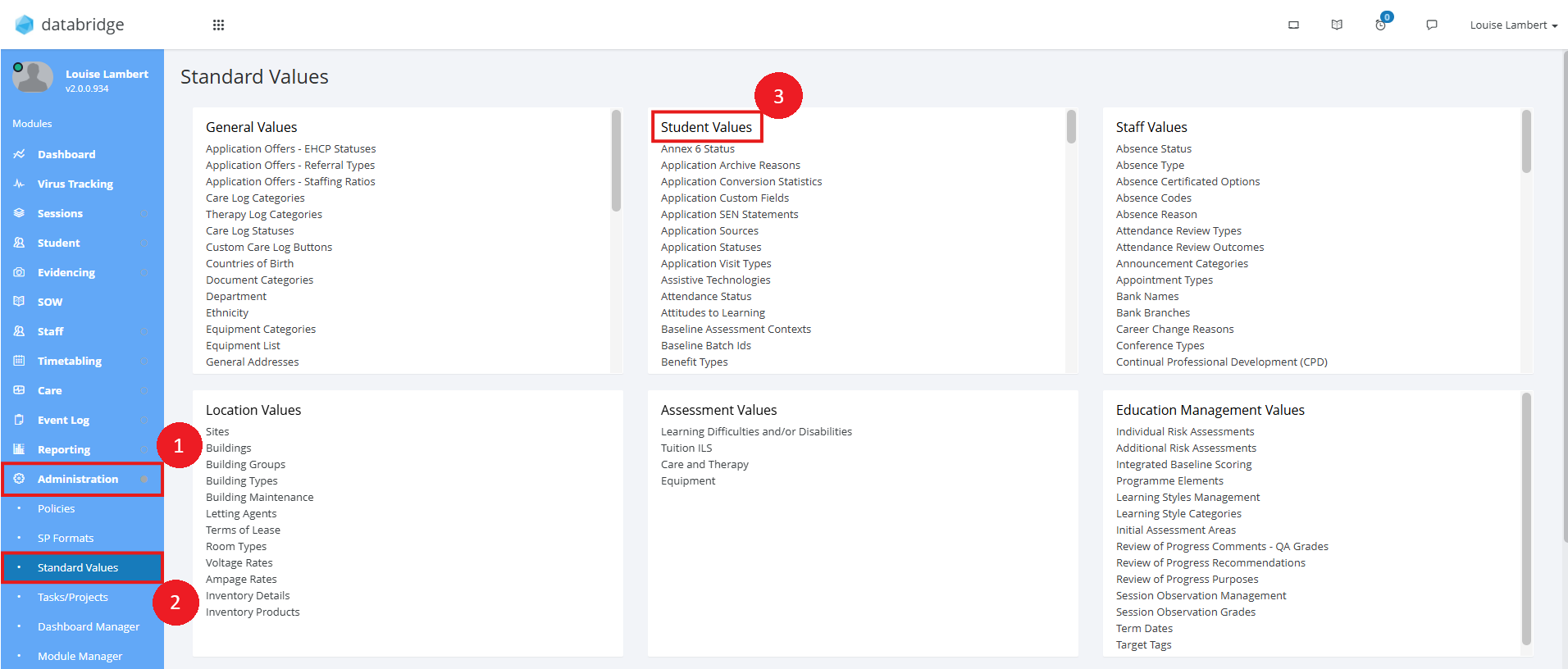Open the Inventory Products link
This screenshot has height=669, width=1568.
(x=253, y=612)
